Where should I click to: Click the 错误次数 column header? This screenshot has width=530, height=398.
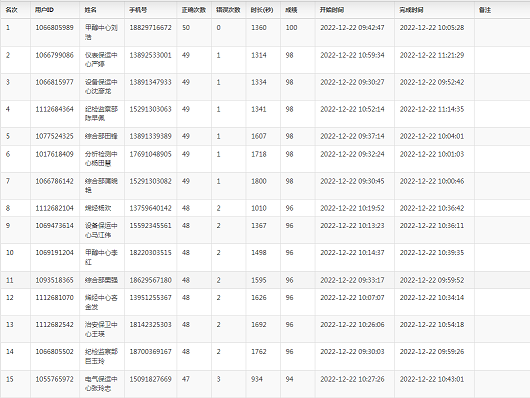point(228,10)
